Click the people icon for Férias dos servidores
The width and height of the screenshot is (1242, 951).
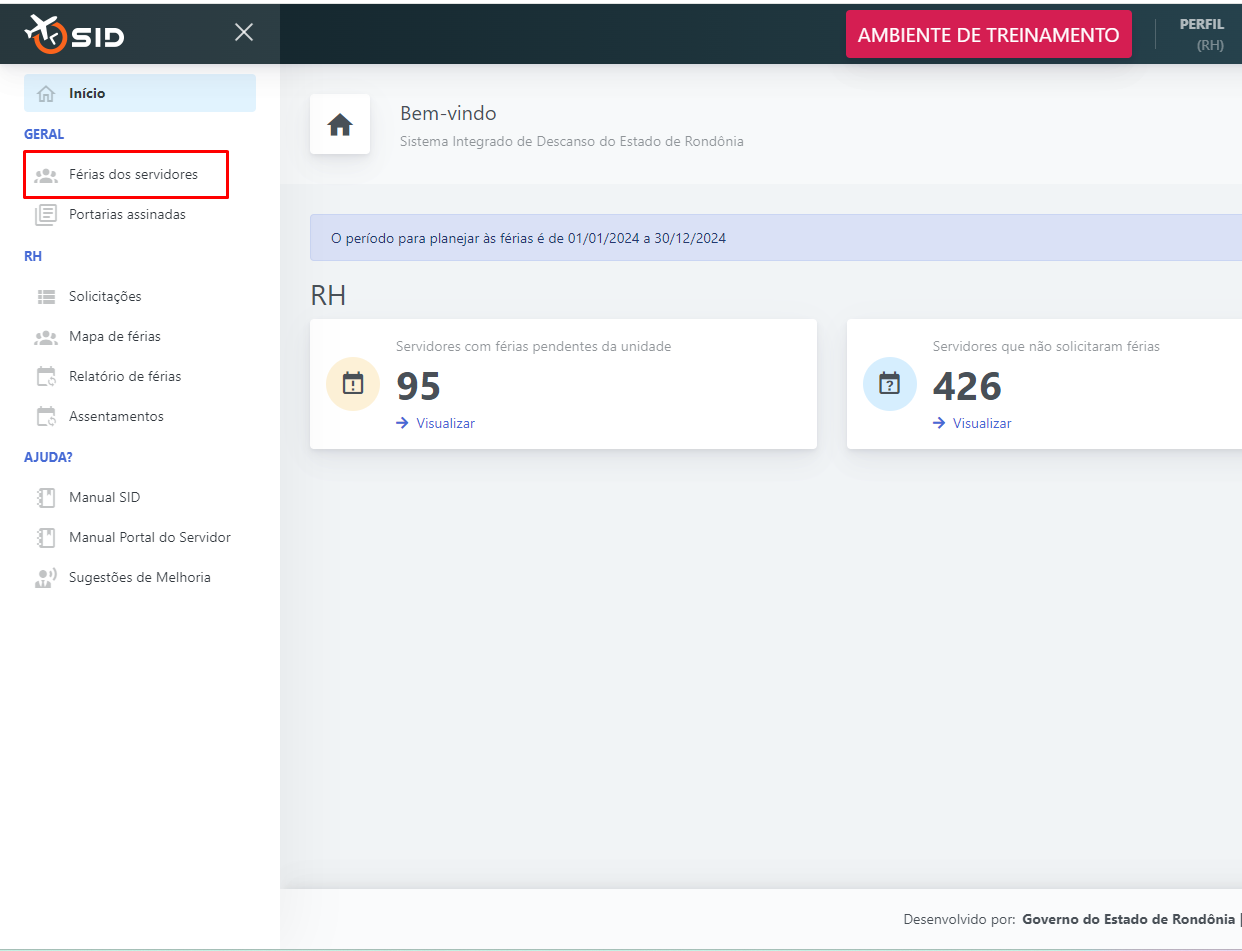(x=46, y=175)
